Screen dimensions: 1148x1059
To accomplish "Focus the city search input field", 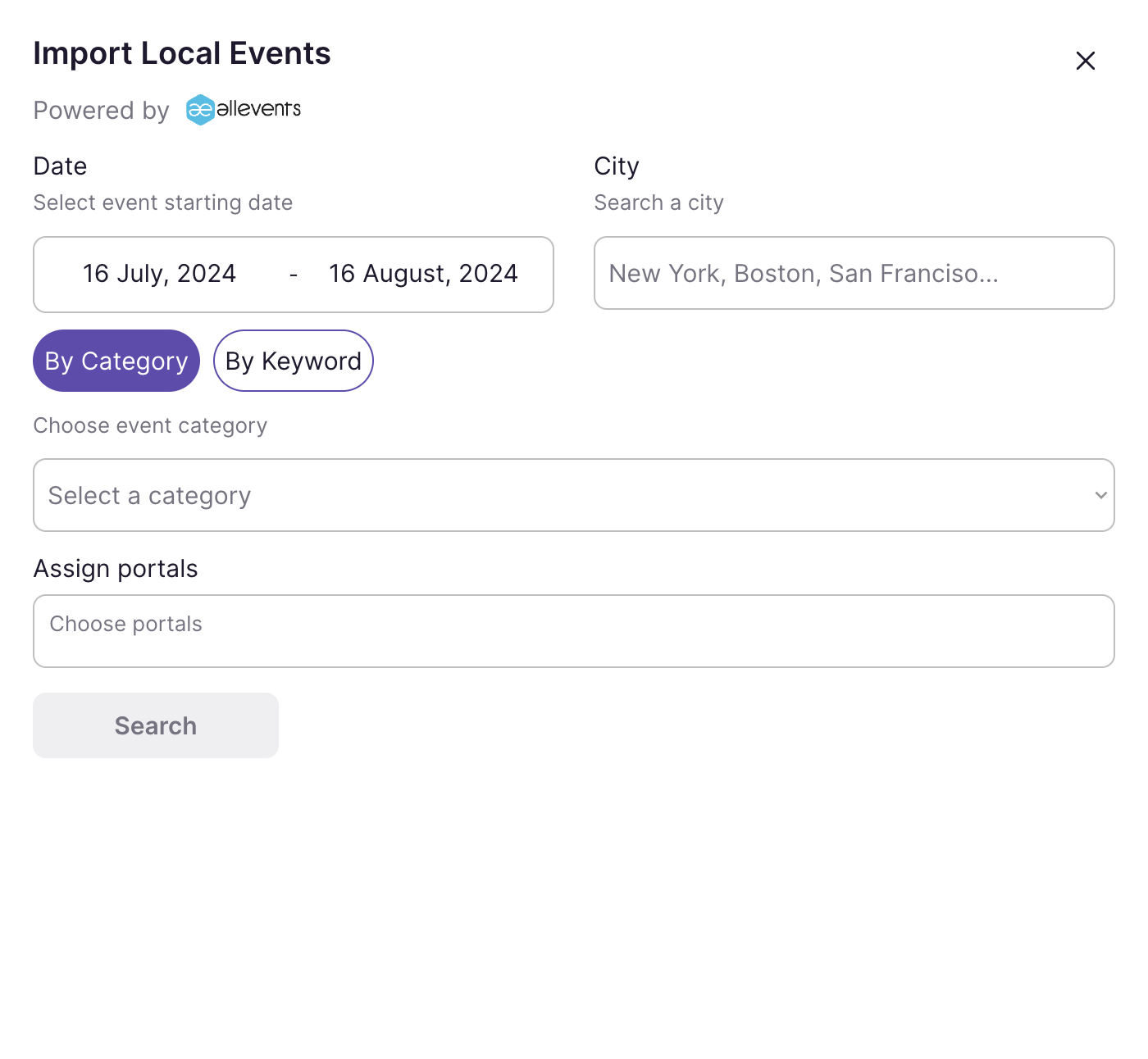I will (854, 273).
